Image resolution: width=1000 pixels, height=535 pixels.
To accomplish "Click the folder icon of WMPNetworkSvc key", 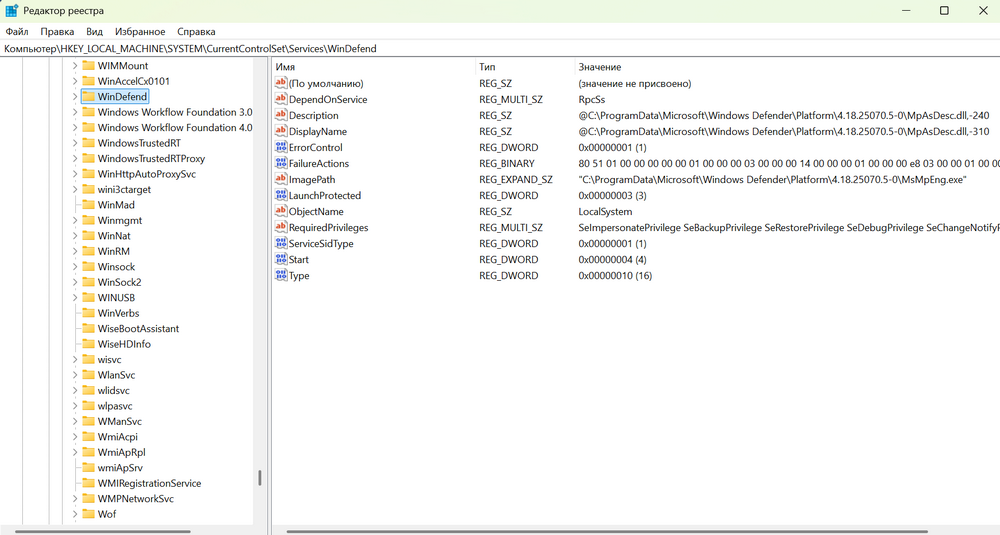I will coord(88,499).
